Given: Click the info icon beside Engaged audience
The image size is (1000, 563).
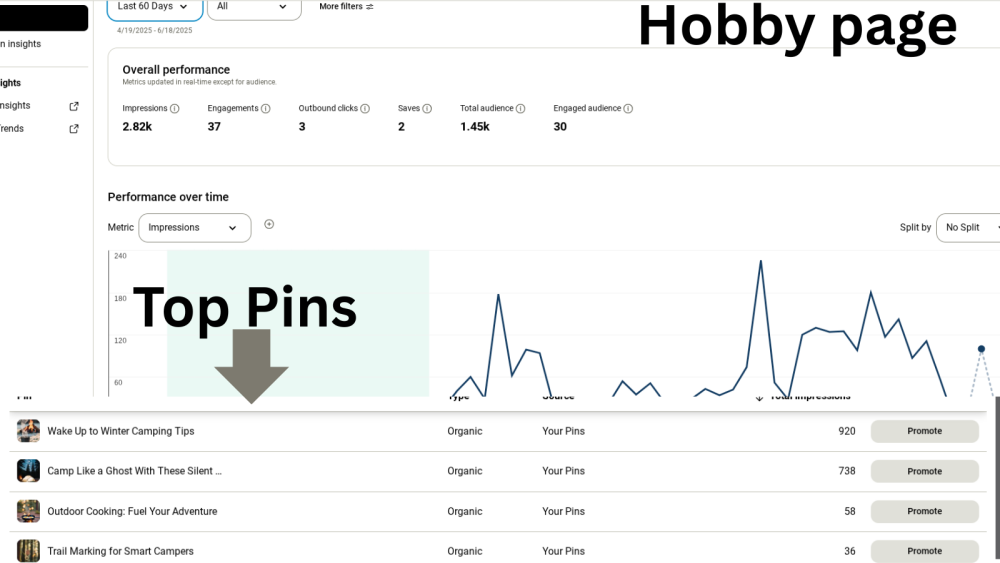Looking at the screenshot, I should click(x=628, y=109).
